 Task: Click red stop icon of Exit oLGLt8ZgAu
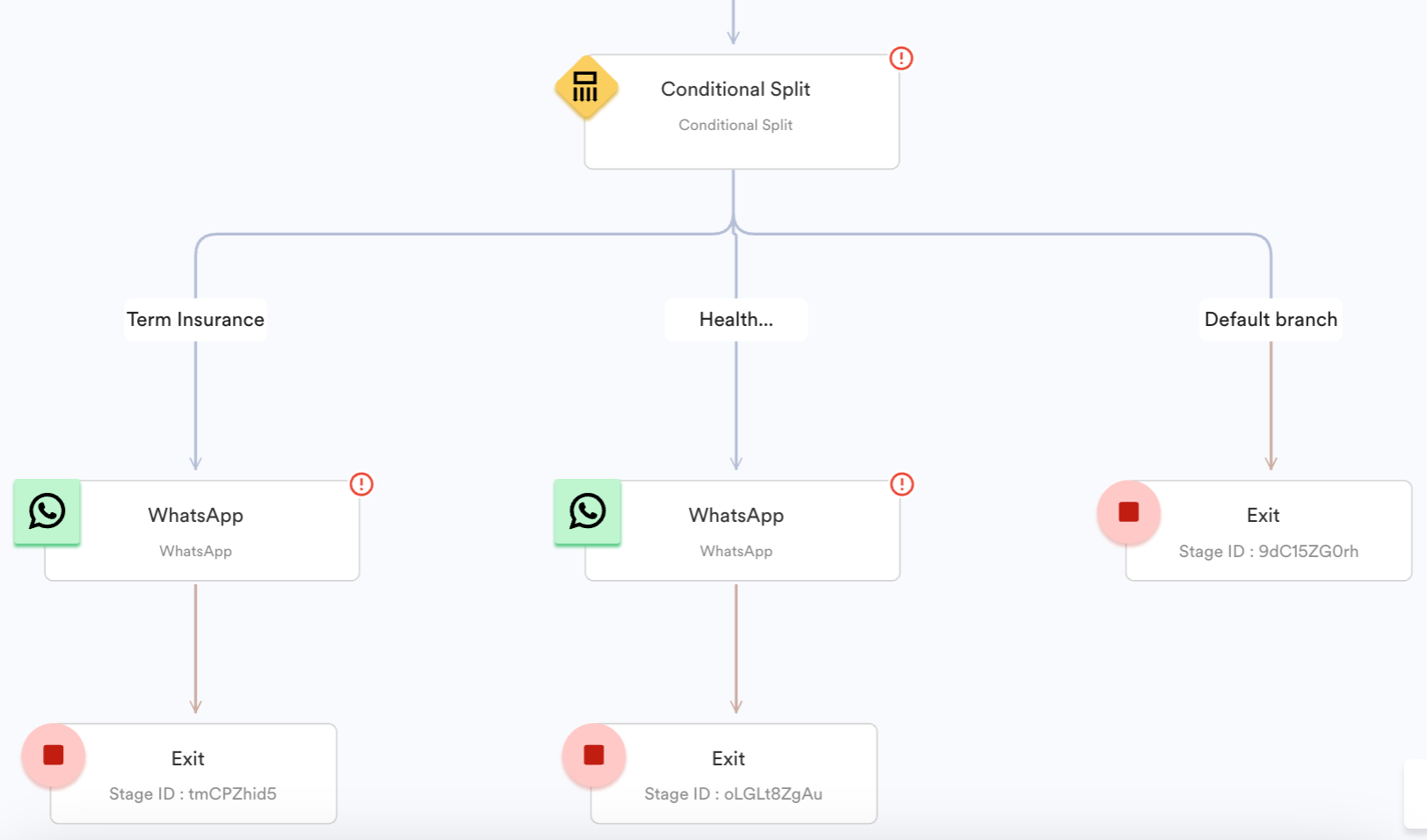594,756
